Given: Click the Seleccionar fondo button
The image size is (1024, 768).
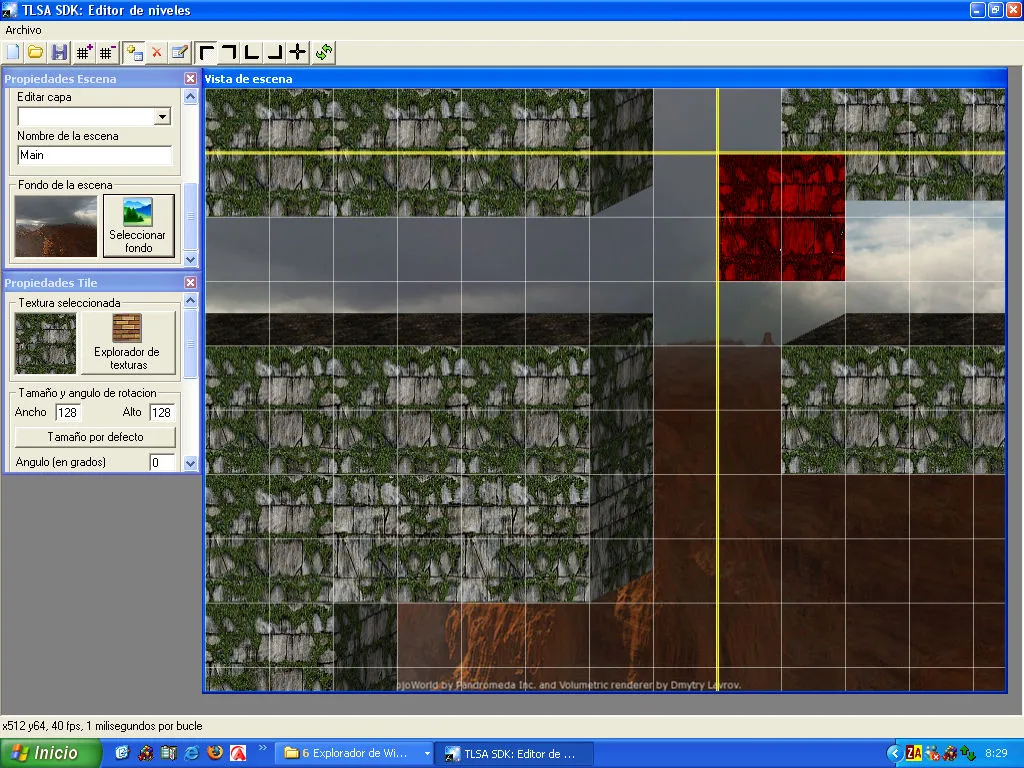Looking at the screenshot, I should 138,225.
